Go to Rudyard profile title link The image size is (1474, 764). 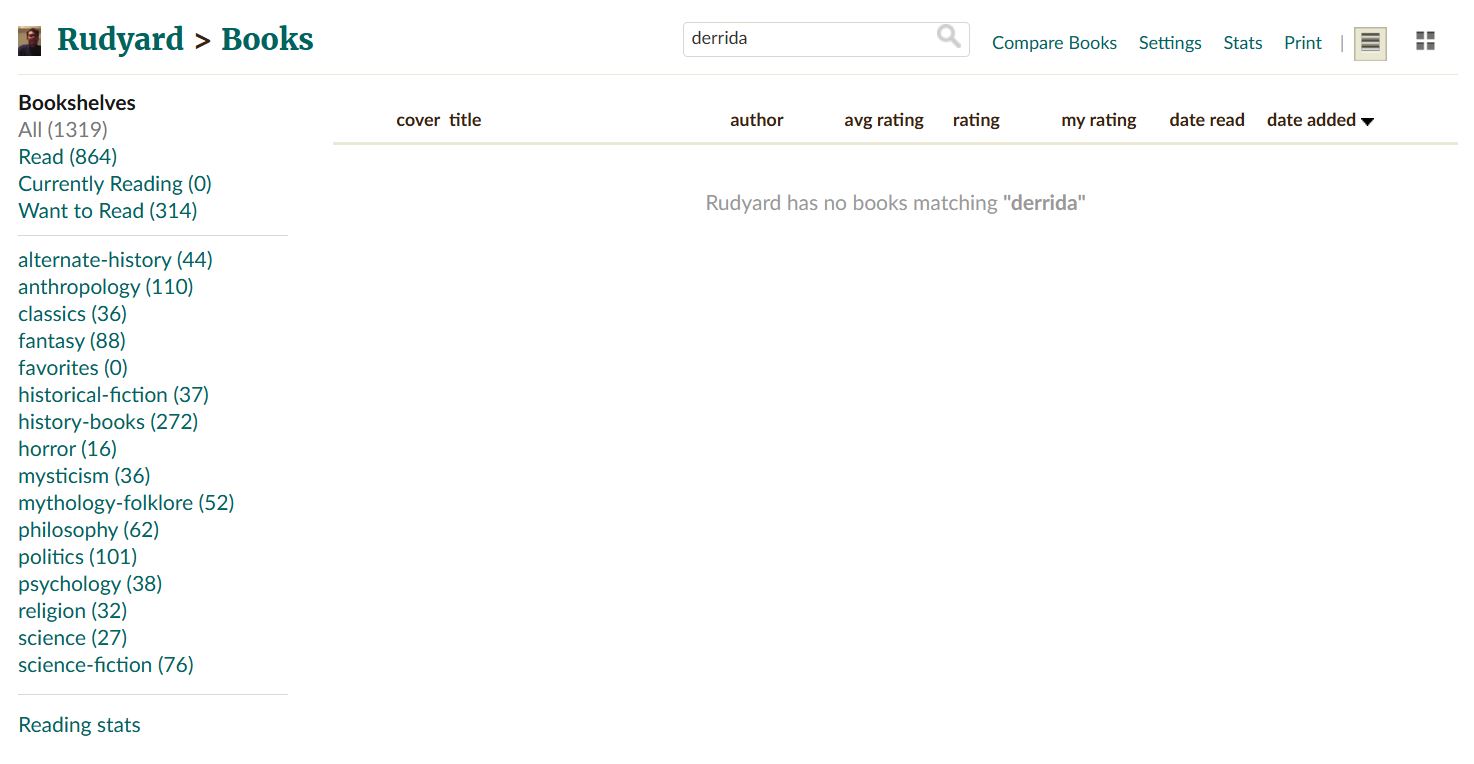pos(120,40)
